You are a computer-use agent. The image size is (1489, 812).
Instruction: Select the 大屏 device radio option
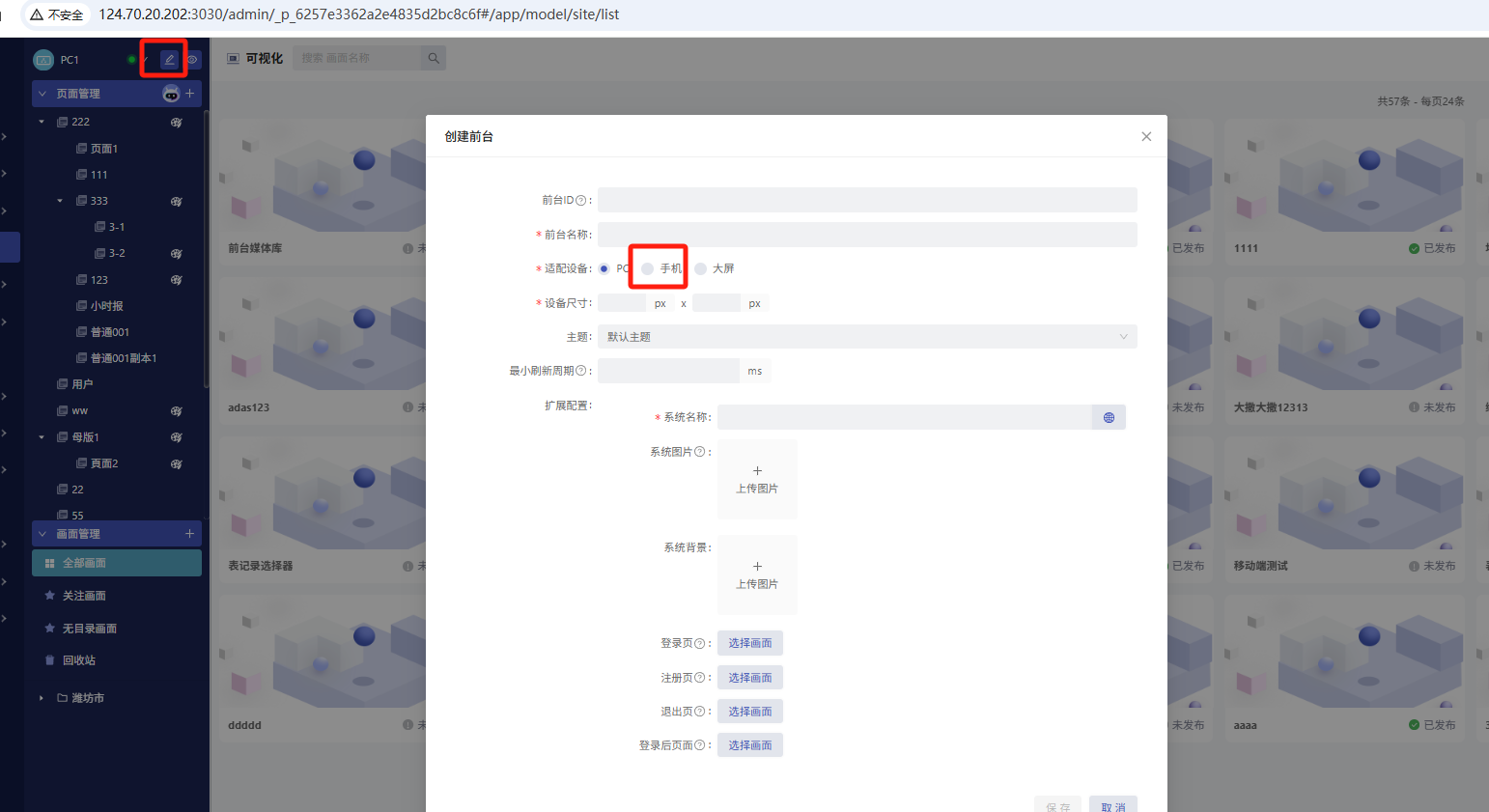click(701, 268)
